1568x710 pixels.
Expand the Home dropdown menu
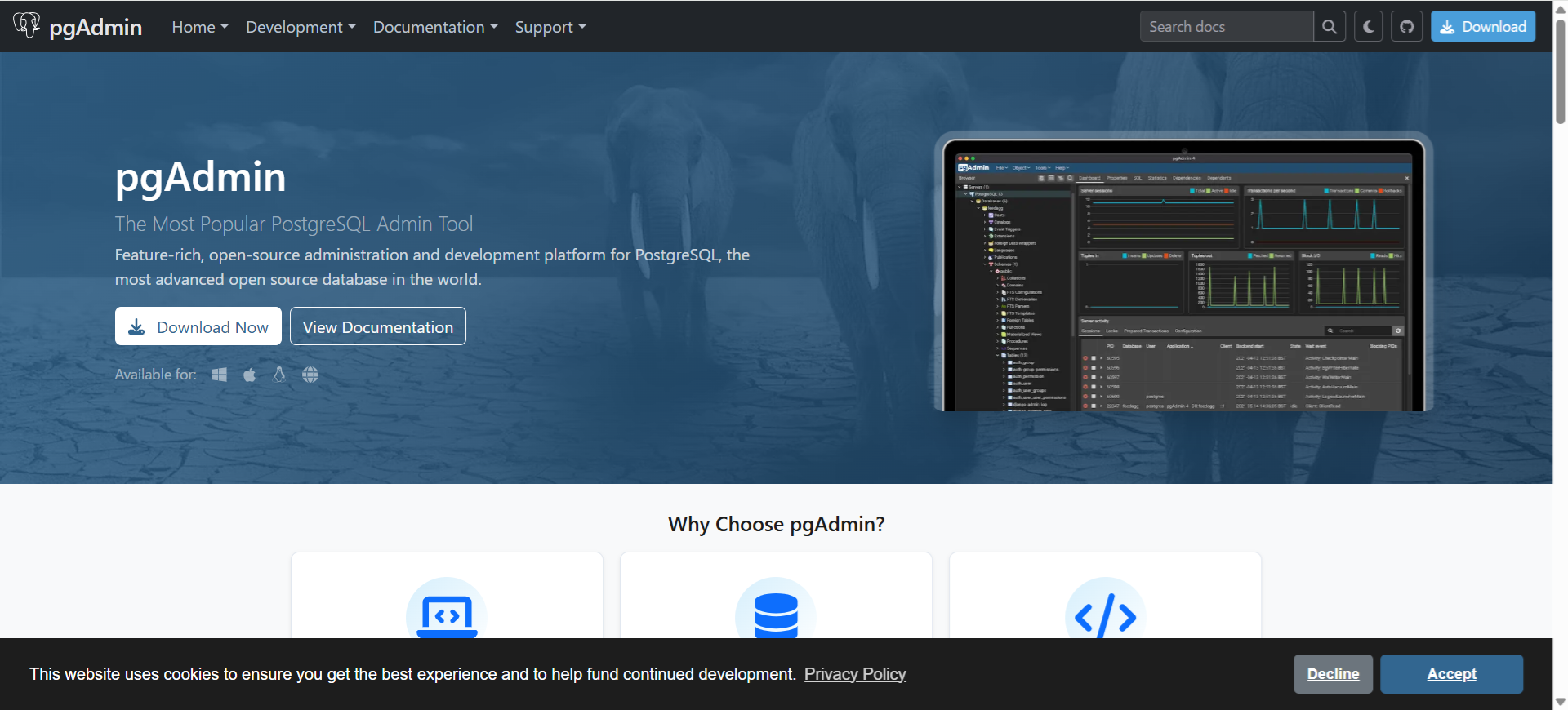(200, 27)
